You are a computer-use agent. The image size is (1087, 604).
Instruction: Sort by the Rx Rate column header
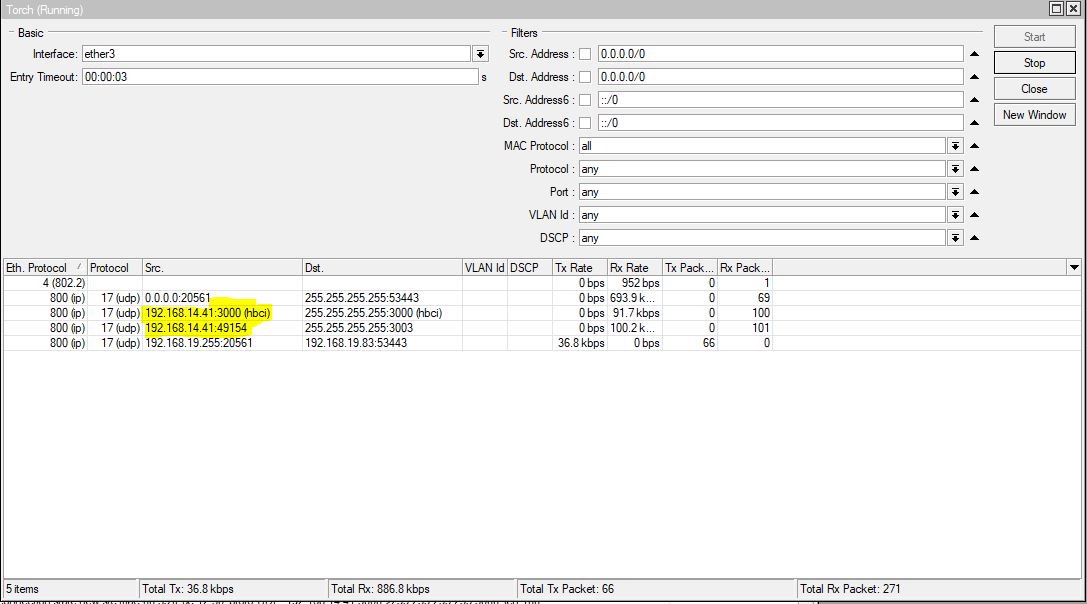[634, 268]
